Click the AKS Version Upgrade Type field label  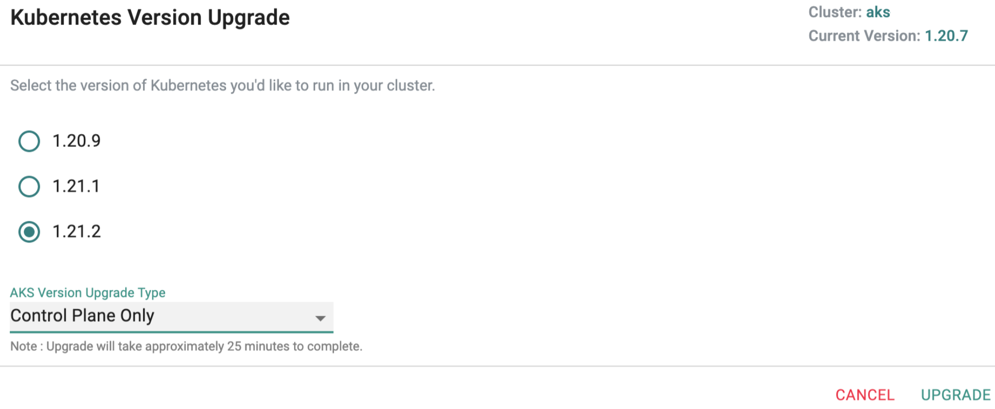88,293
